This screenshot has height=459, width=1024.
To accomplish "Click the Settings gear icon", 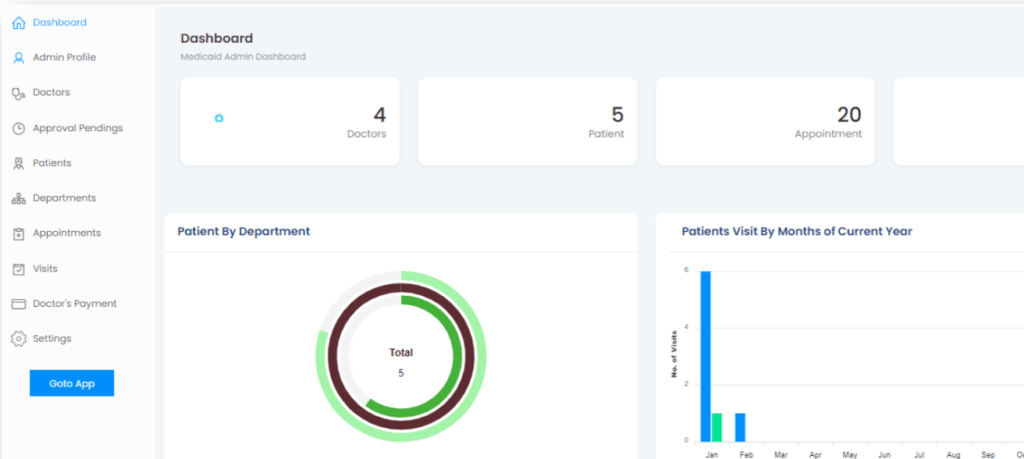I will 18,339.
